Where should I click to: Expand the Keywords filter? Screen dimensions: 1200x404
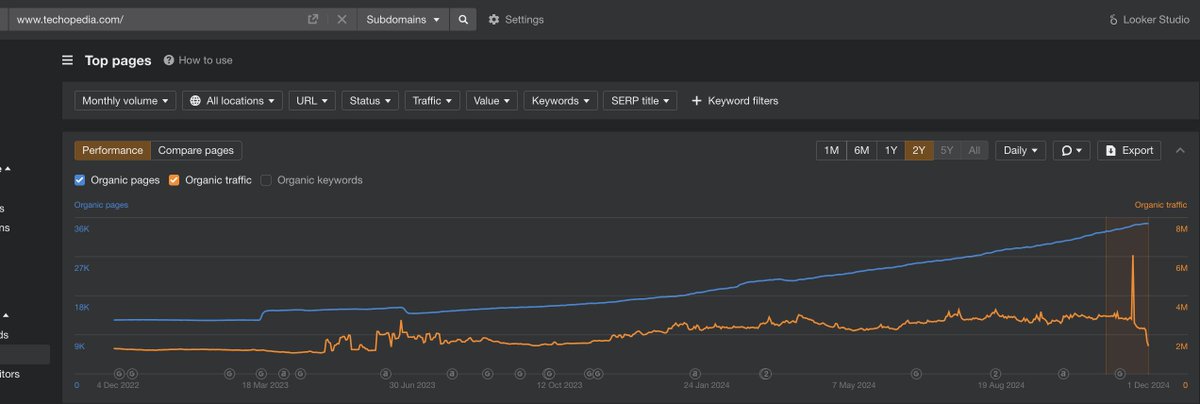coord(561,100)
